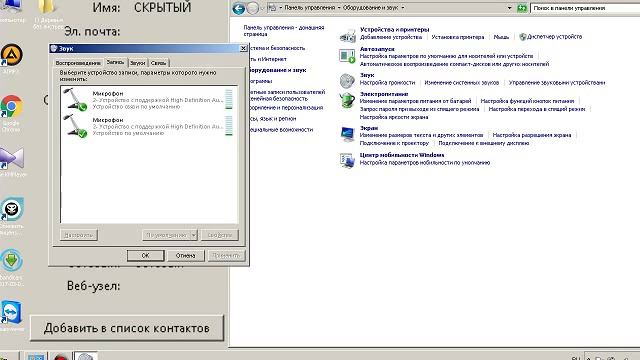Select the desktop shortcut with the round face logo
The image size is (640, 360).
[11, 216]
